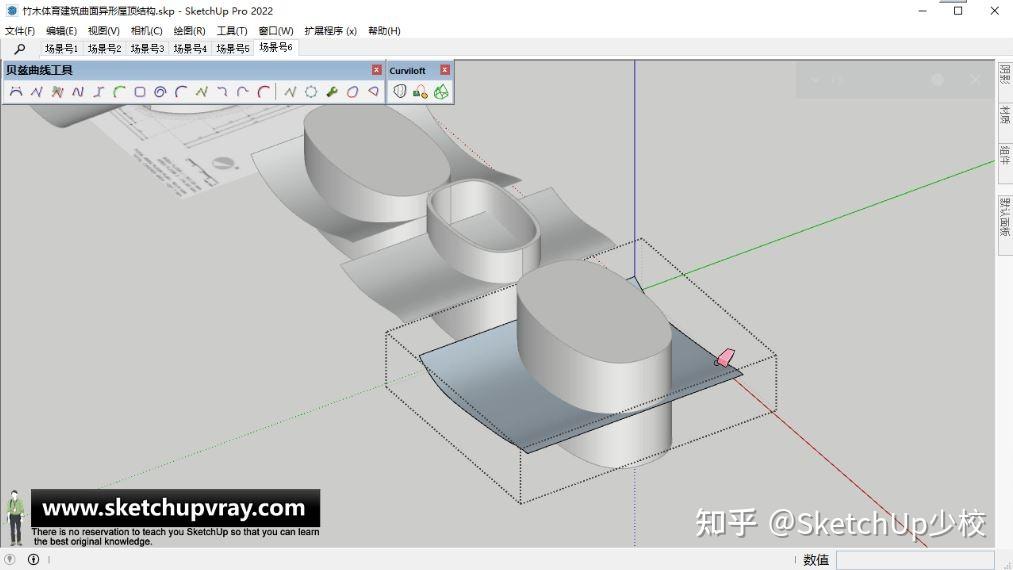Close the Curviloft toolbar
The height and width of the screenshot is (570, 1013).
click(445, 70)
